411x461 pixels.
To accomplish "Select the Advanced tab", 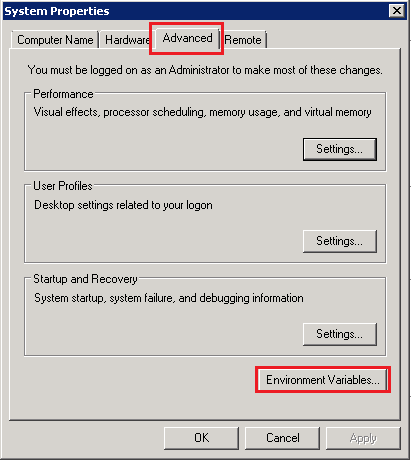I will tap(187, 38).
